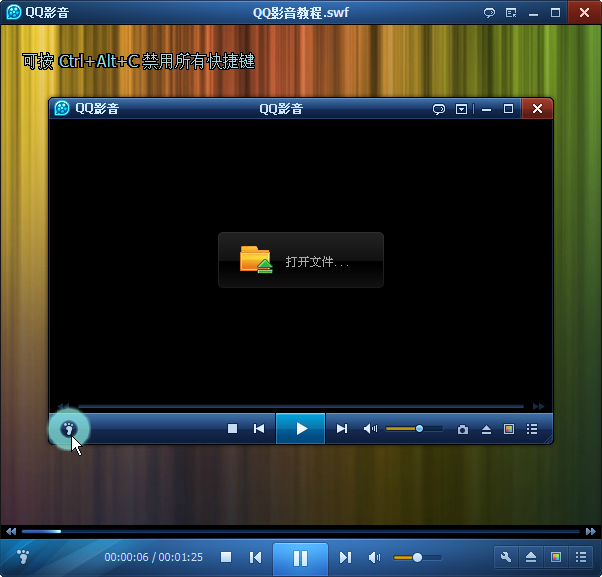This screenshot has width=602, height=577.
Task: Open feedback bubble in outer title bar
Action: pyautogui.click(x=489, y=13)
